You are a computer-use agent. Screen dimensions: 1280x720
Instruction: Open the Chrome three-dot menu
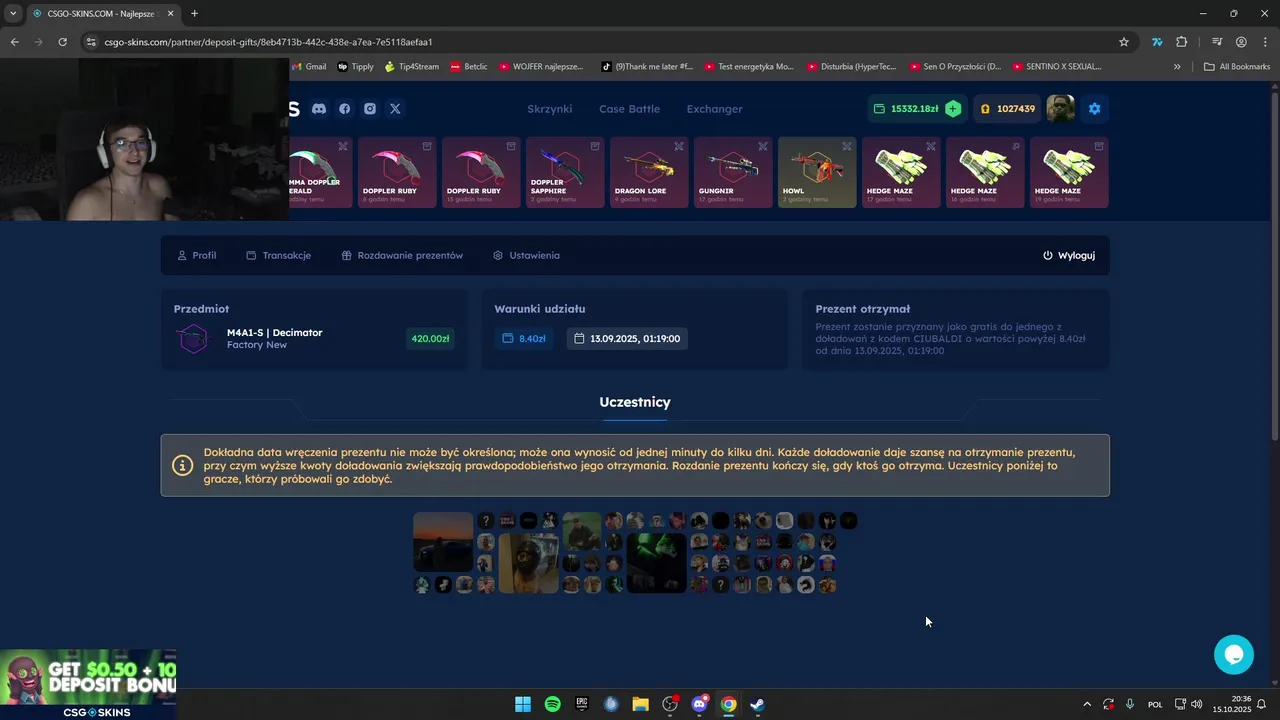click(x=1265, y=42)
